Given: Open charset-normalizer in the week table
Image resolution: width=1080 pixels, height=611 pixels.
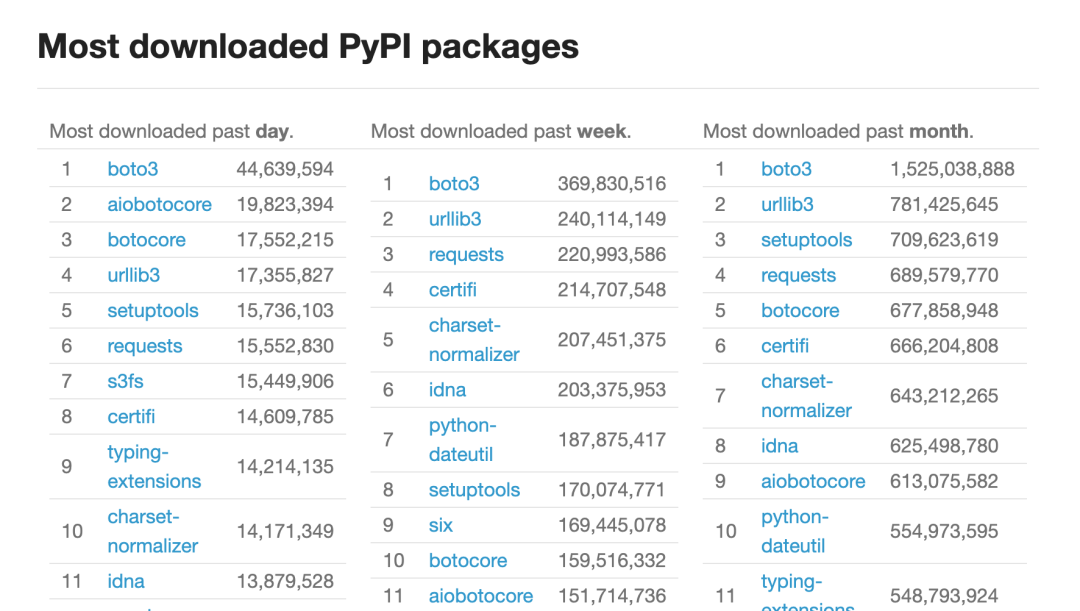Looking at the screenshot, I should click(x=473, y=340).
